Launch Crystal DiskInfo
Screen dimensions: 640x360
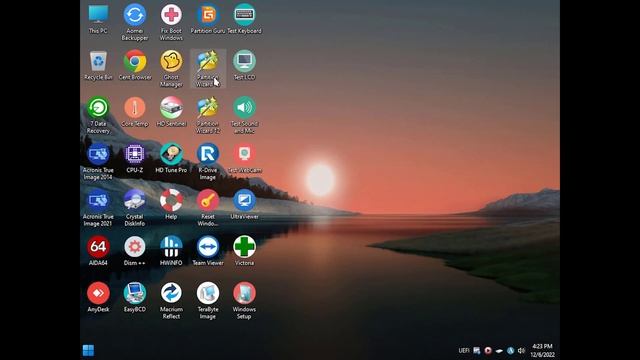(x=135, y=208)
